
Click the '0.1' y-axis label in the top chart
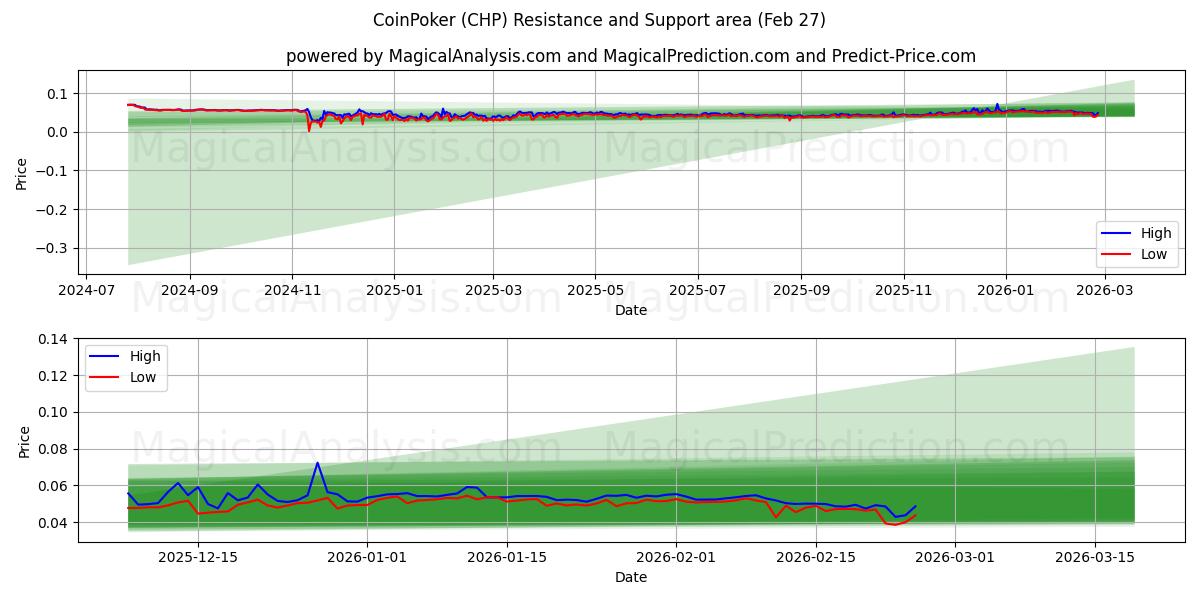coord(59,93)
